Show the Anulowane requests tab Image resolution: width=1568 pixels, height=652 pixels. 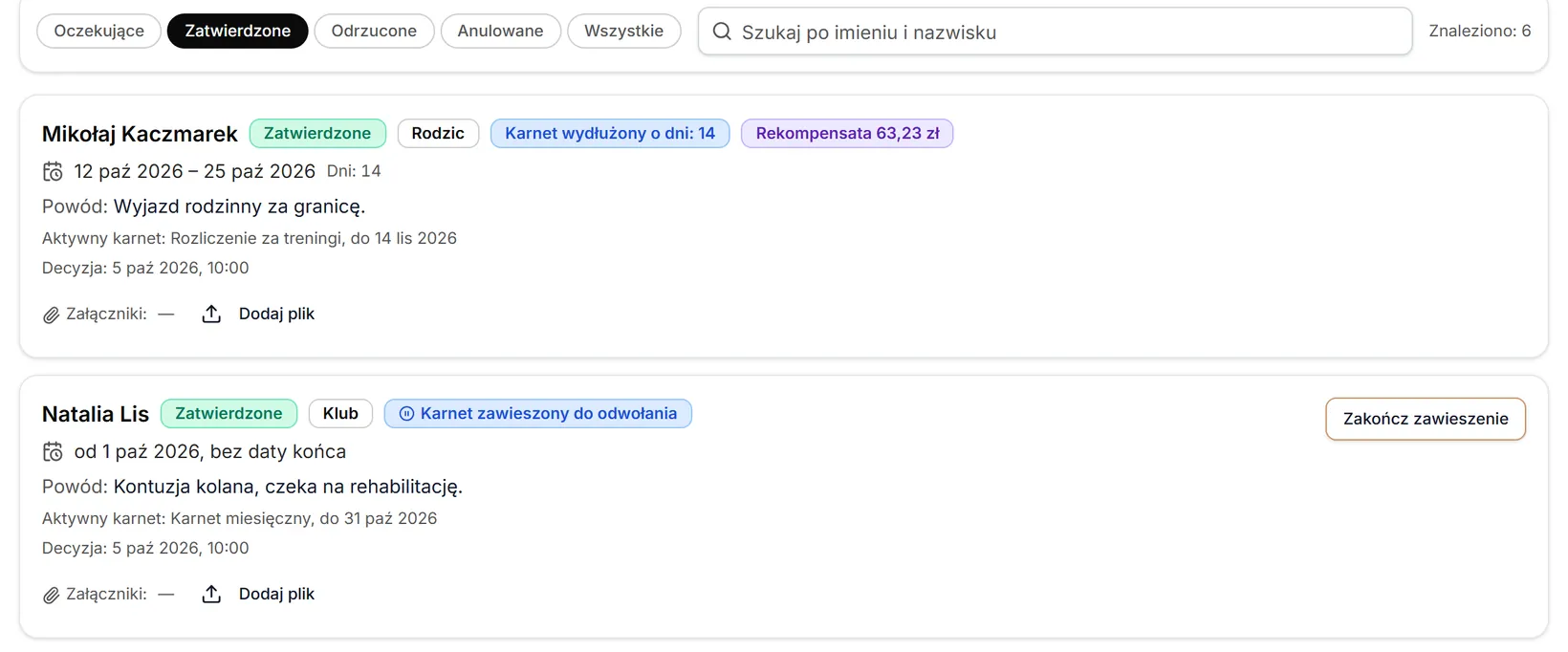500,31
